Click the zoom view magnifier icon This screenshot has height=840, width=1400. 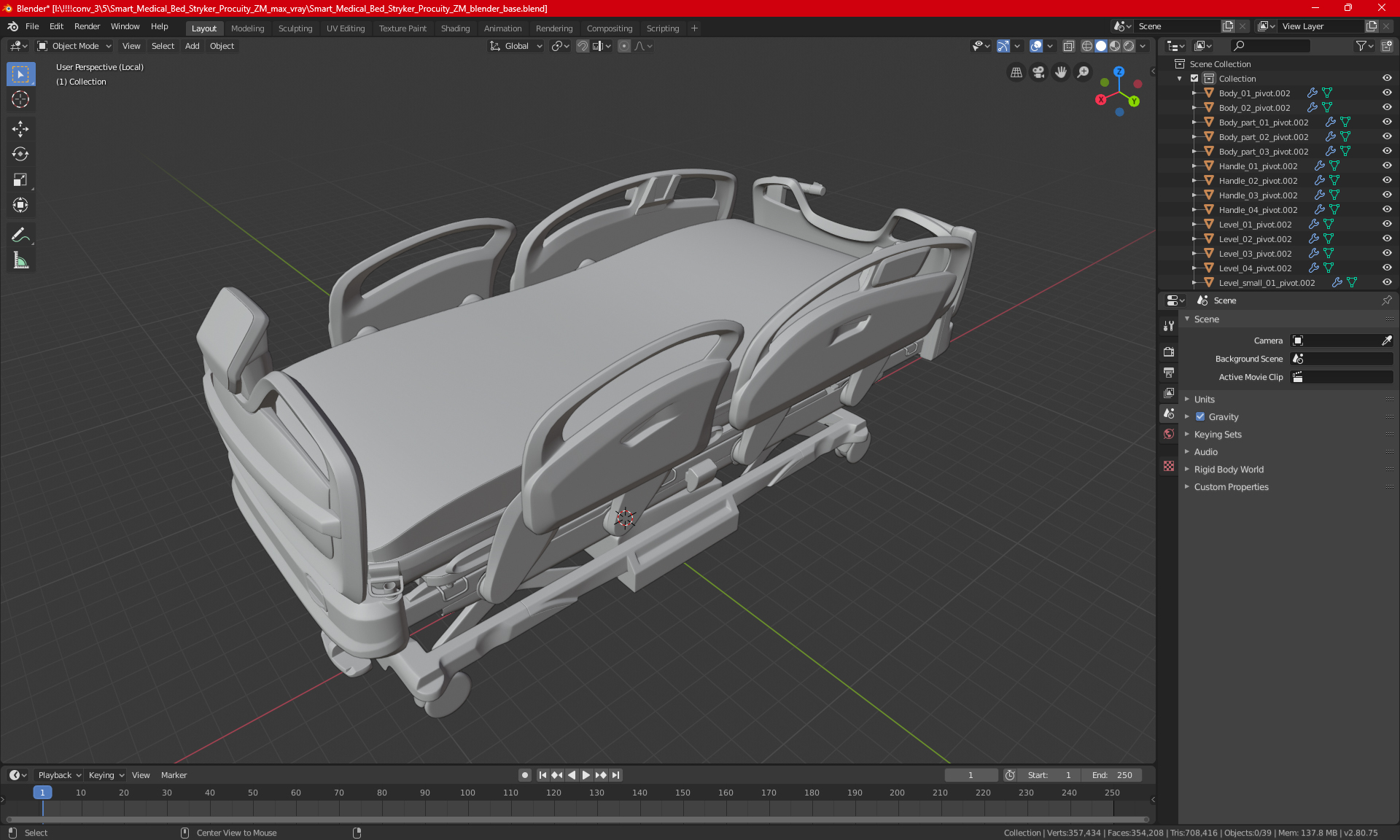point(1084,72)
